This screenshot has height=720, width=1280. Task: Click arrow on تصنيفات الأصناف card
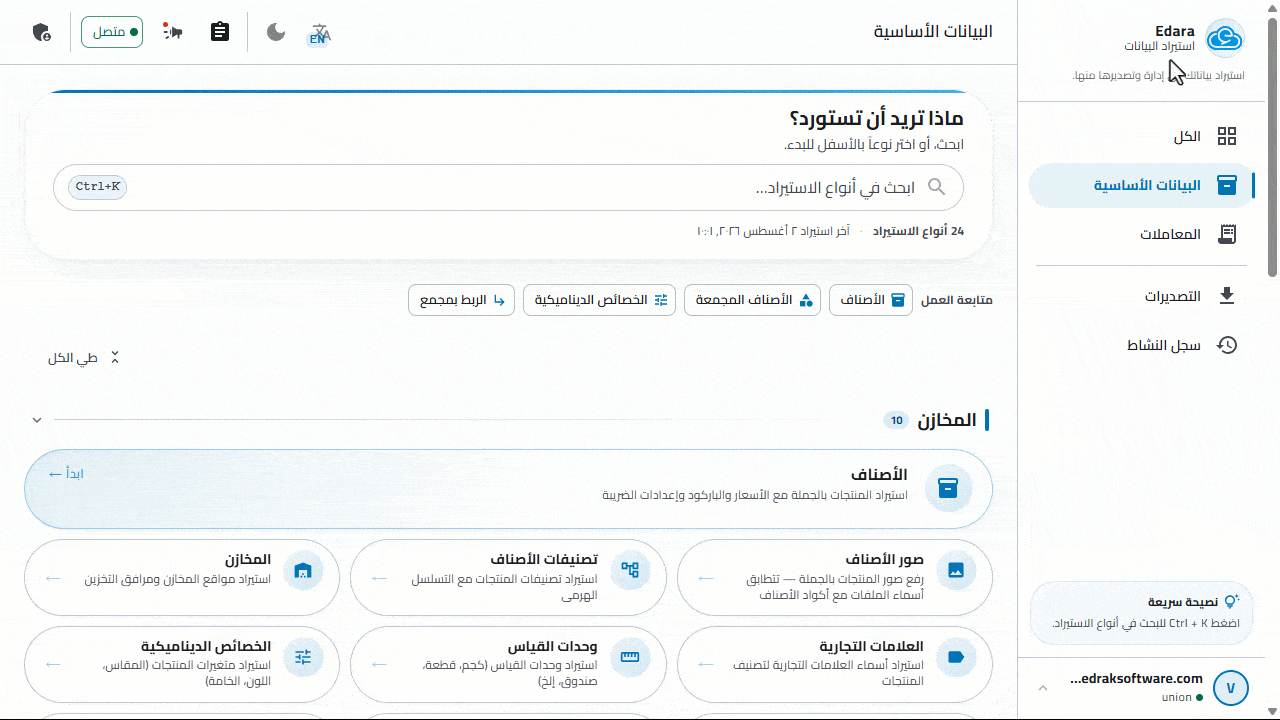point(380,578)
